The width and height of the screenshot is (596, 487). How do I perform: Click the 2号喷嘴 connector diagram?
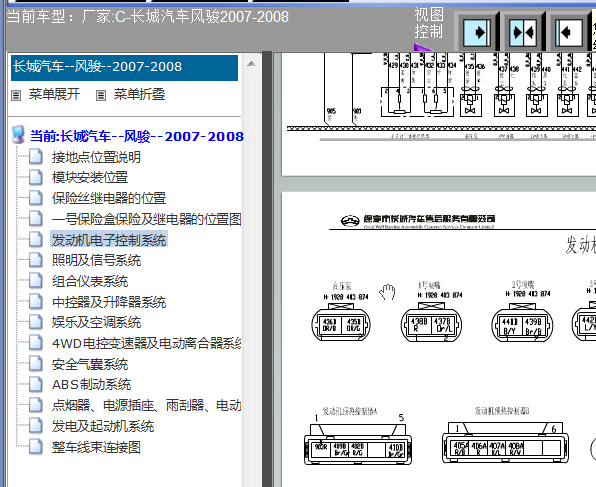(x=522, y=323)
